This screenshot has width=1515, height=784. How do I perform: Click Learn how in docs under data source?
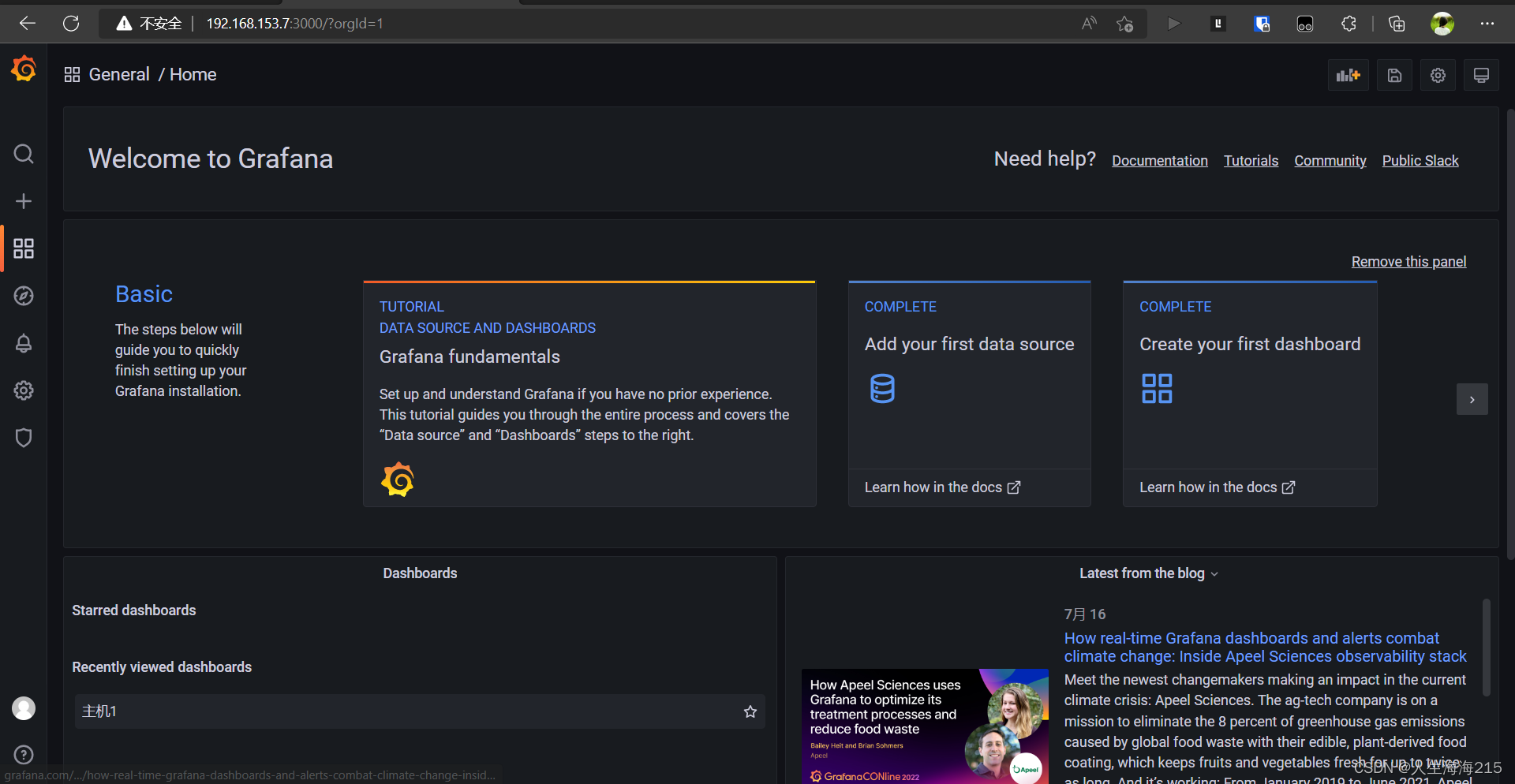pyautogui.click(x=942, y=487)
